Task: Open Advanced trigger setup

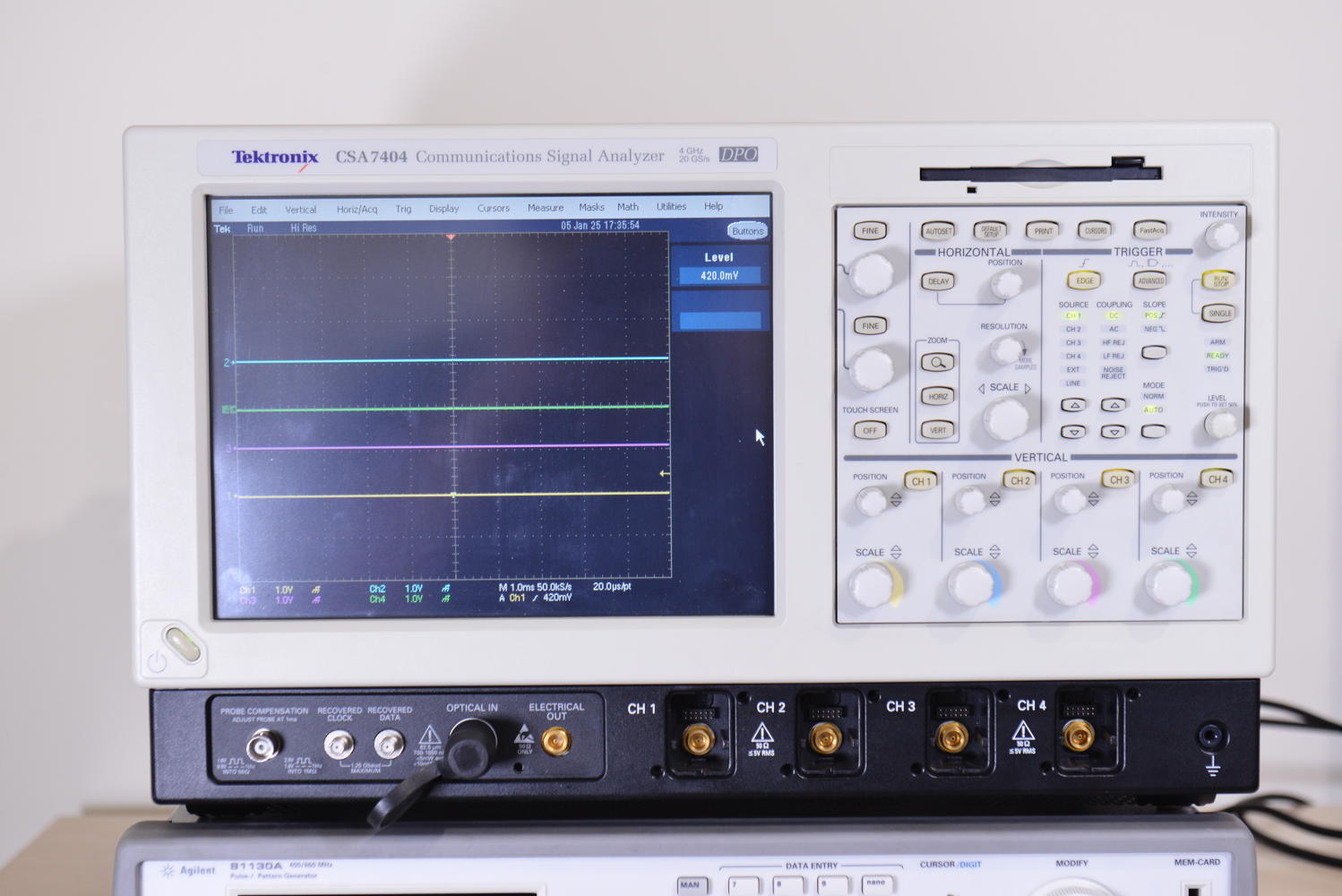Action: 1148,280
